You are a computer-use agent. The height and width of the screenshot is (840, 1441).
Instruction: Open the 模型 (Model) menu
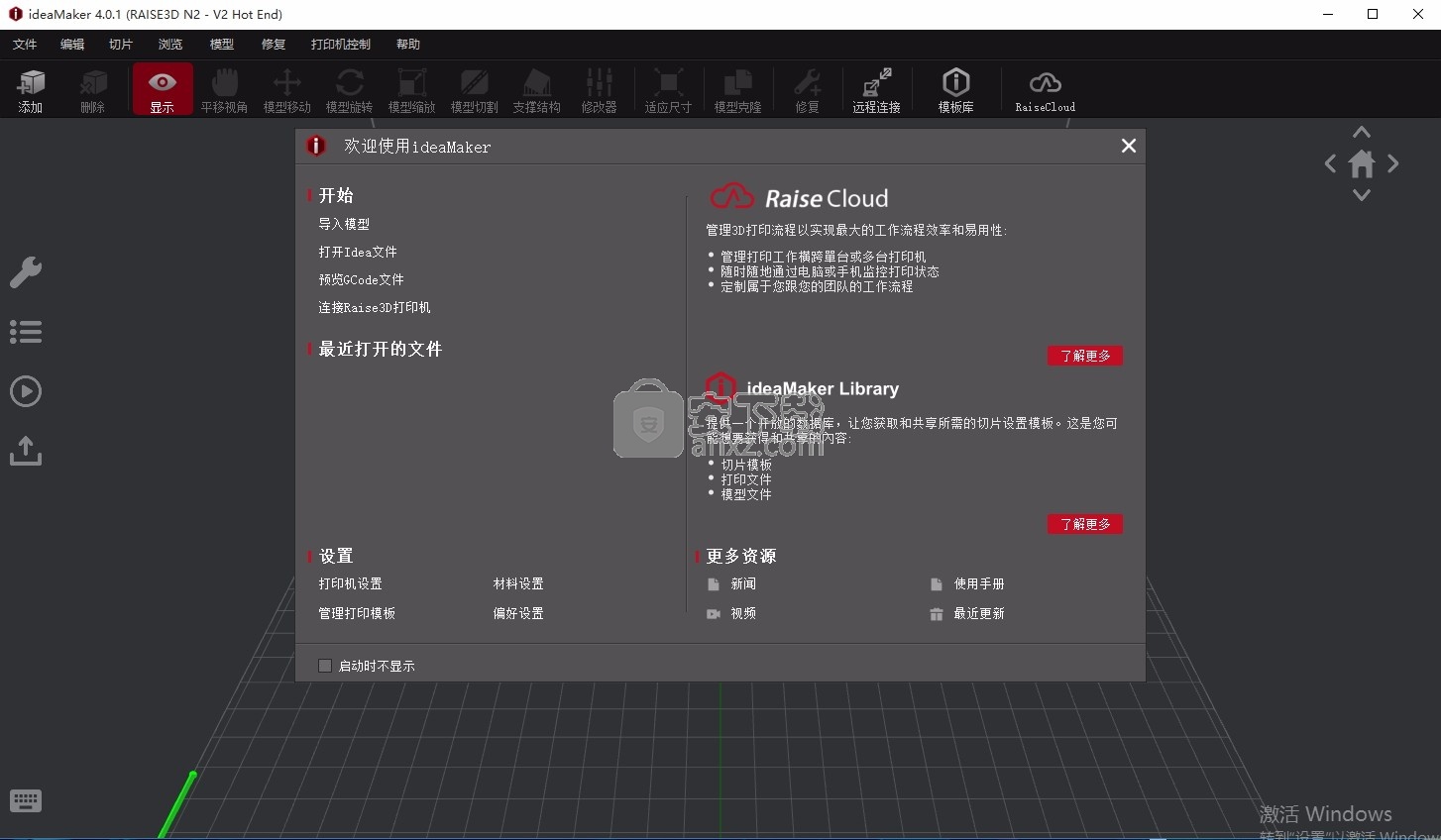click(222, 45)
